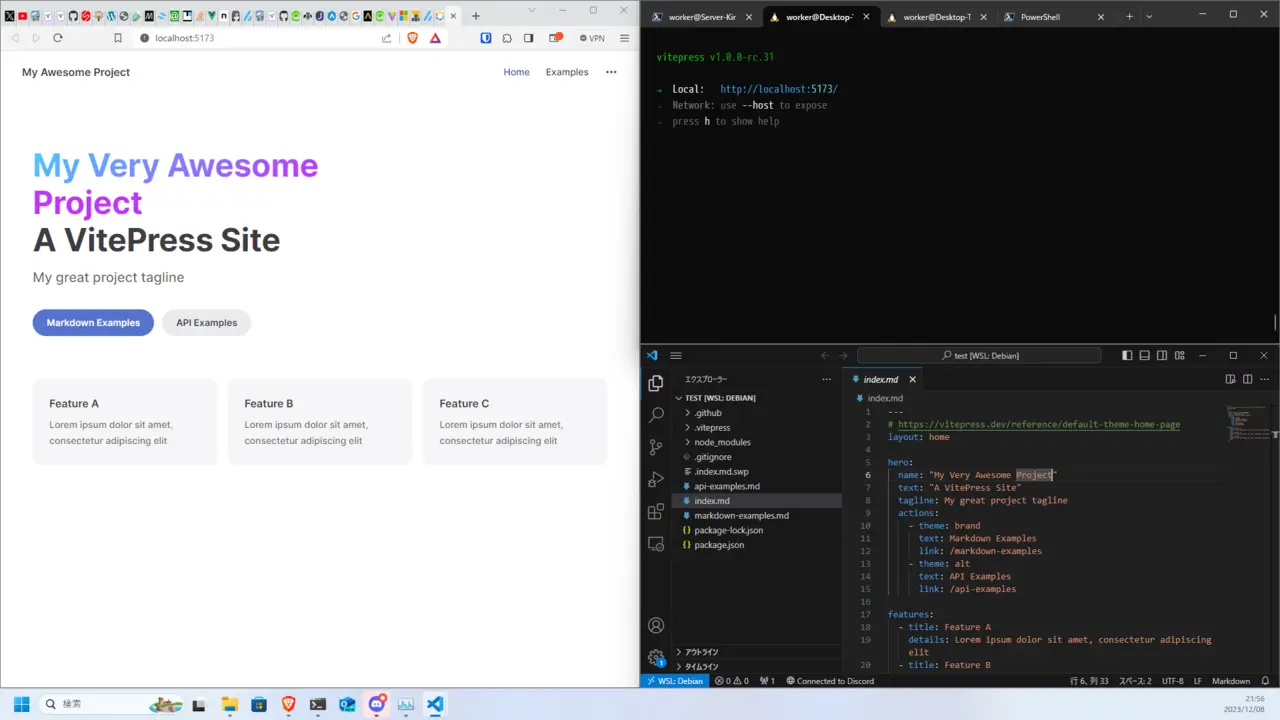Click the localhost:5173 address bar
The image size is (1280, 720).
(x=258, y=38)
